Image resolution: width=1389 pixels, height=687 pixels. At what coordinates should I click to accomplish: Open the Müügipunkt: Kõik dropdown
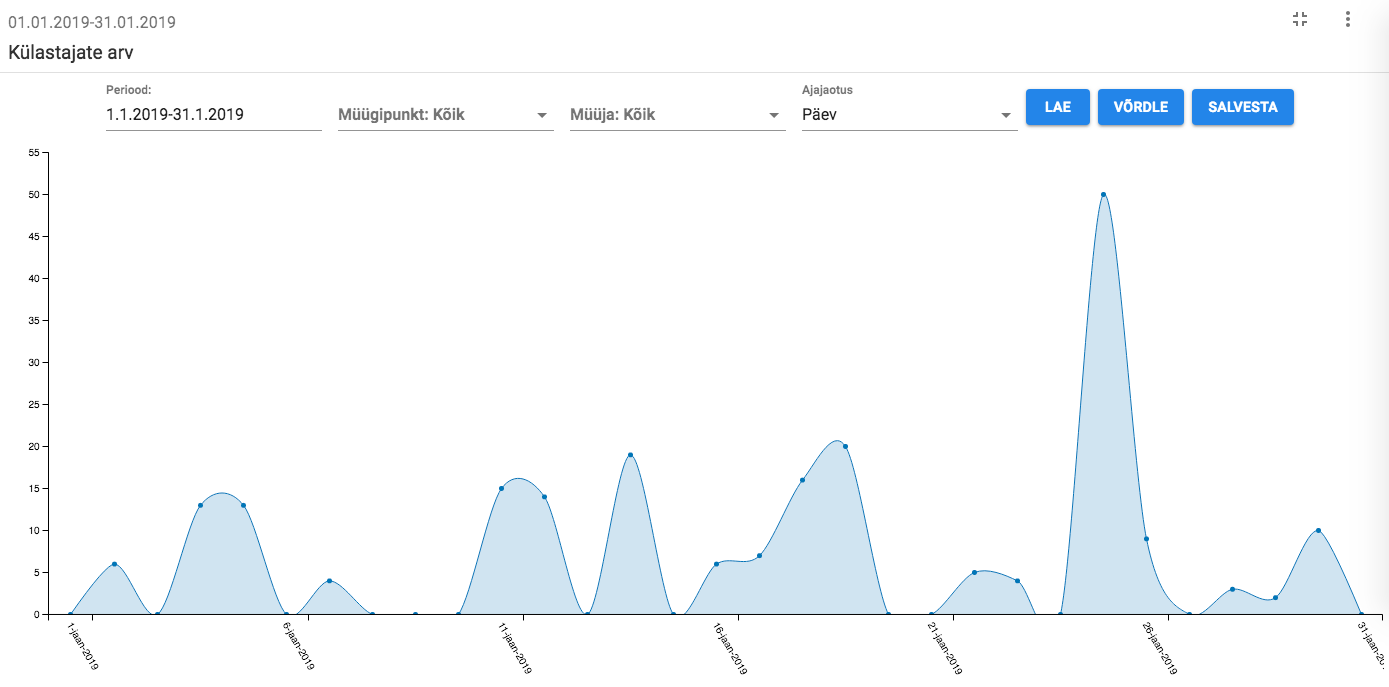pyautogui.click(x=445, y=115)
